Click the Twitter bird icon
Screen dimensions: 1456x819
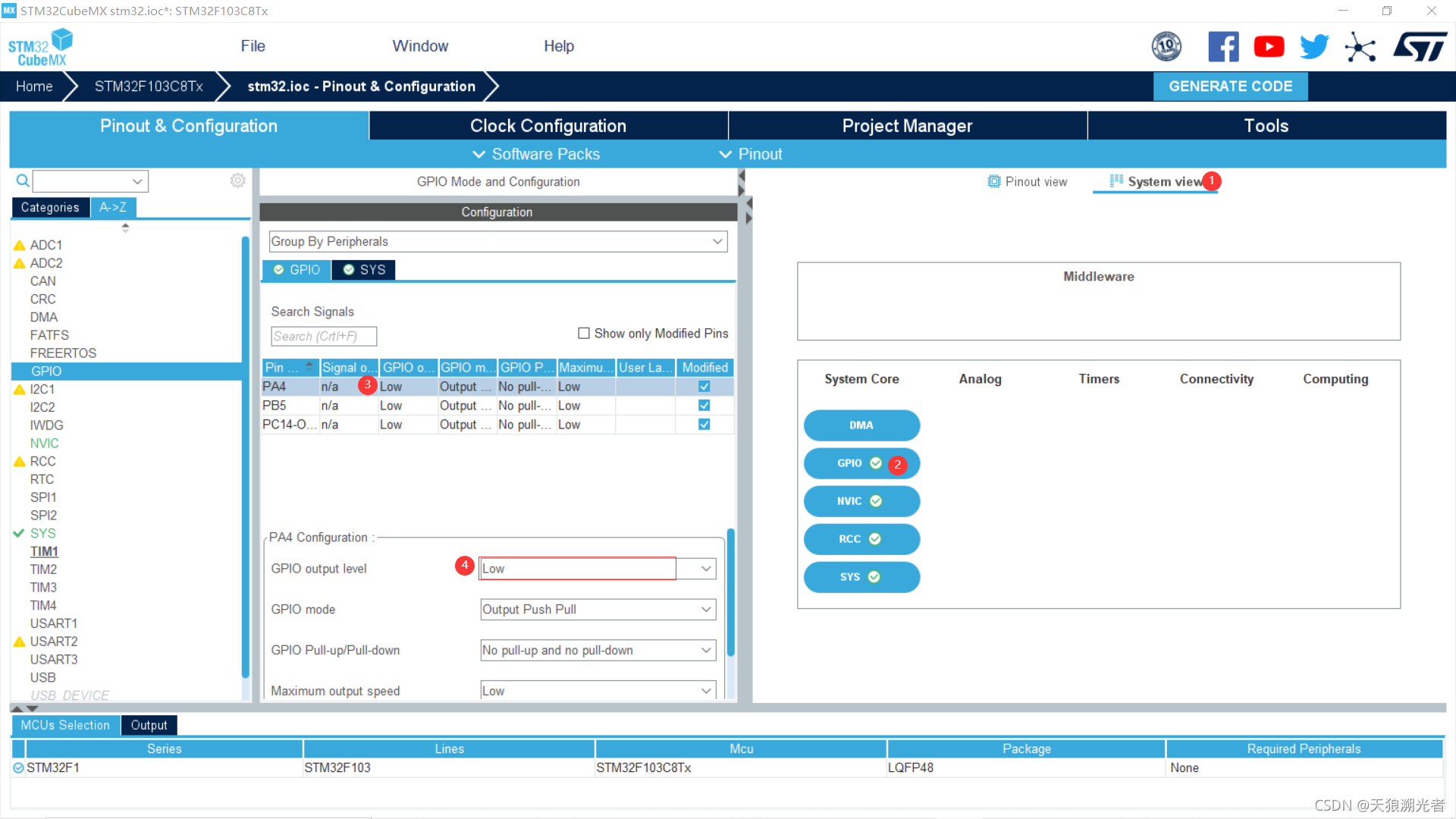click(x=1314, y=47)
